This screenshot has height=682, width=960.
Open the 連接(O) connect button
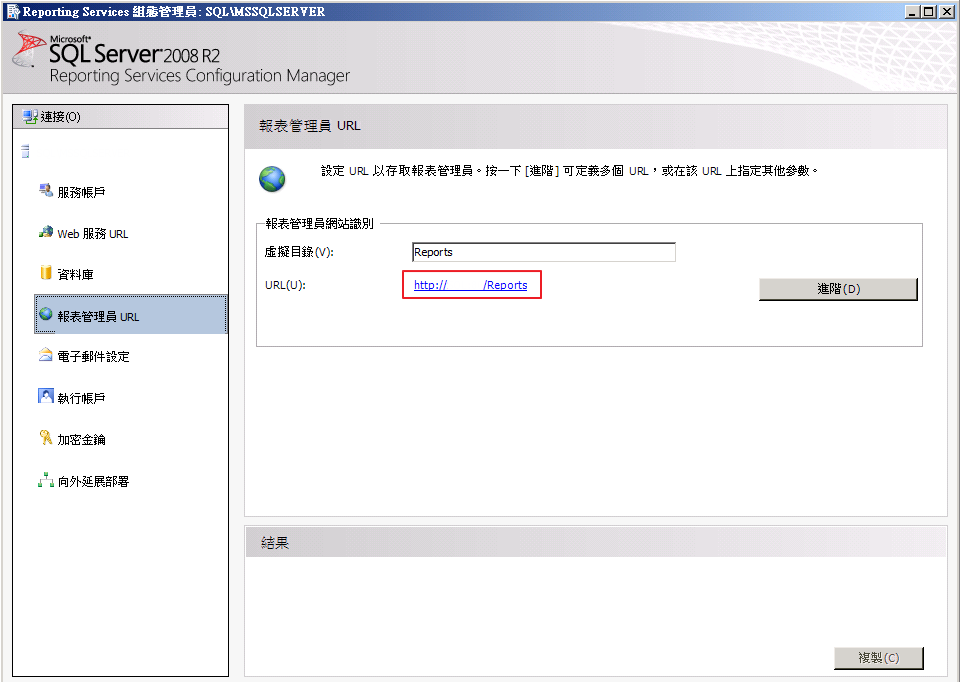(x=121, y=116)
